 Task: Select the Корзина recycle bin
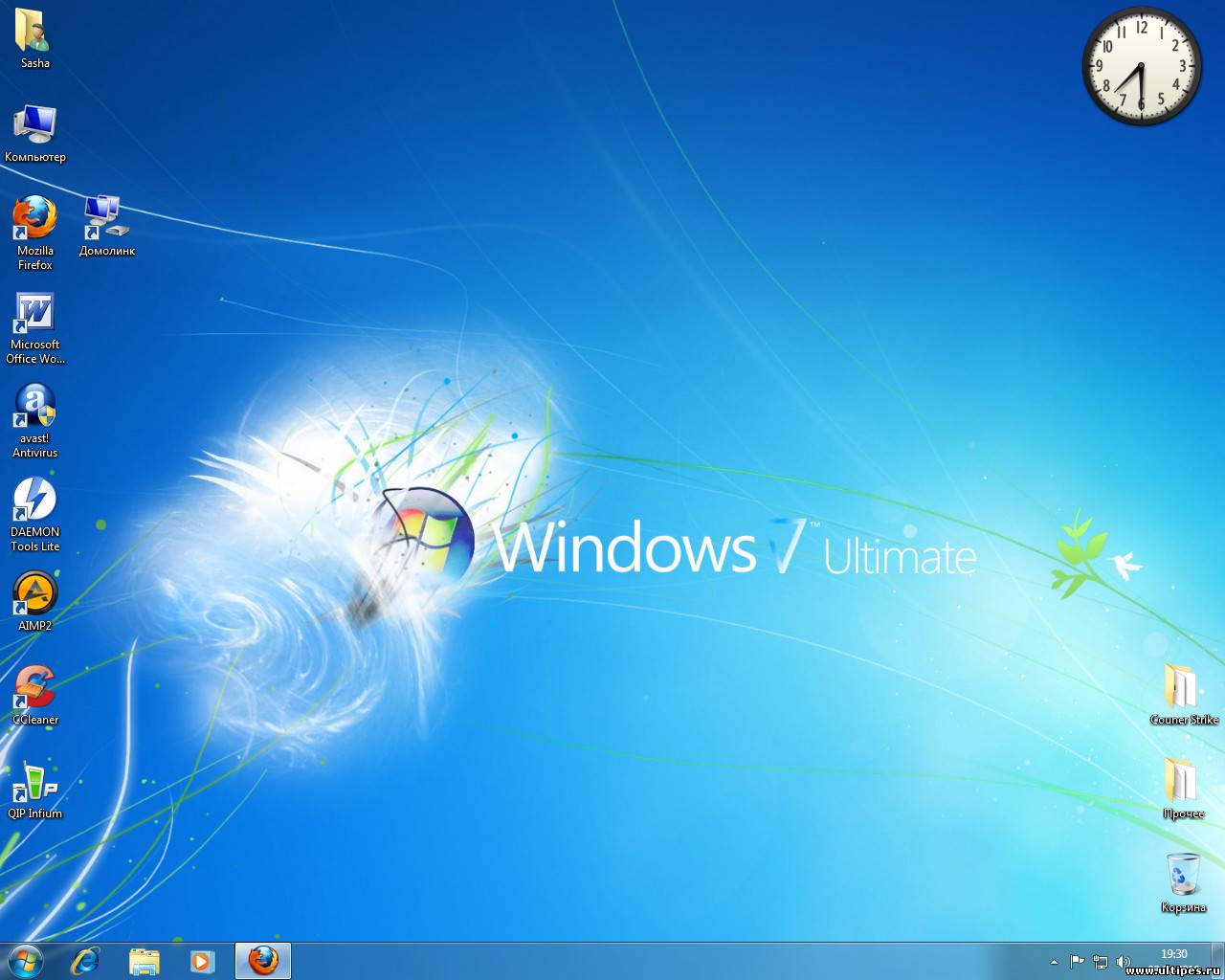tap(1183, 876)
